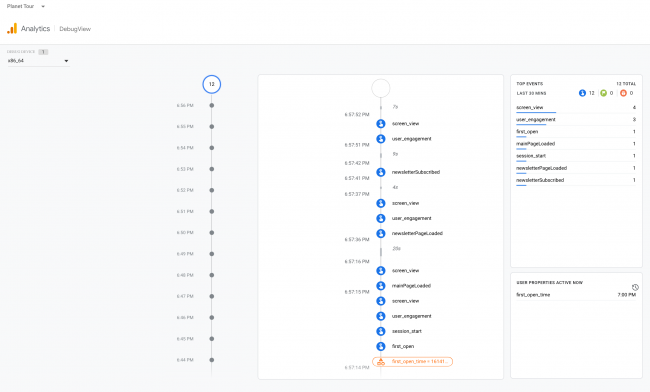Screen dimensions: 650x392
Task: Click the Analytics logo icon
Action: click(12, 28)
